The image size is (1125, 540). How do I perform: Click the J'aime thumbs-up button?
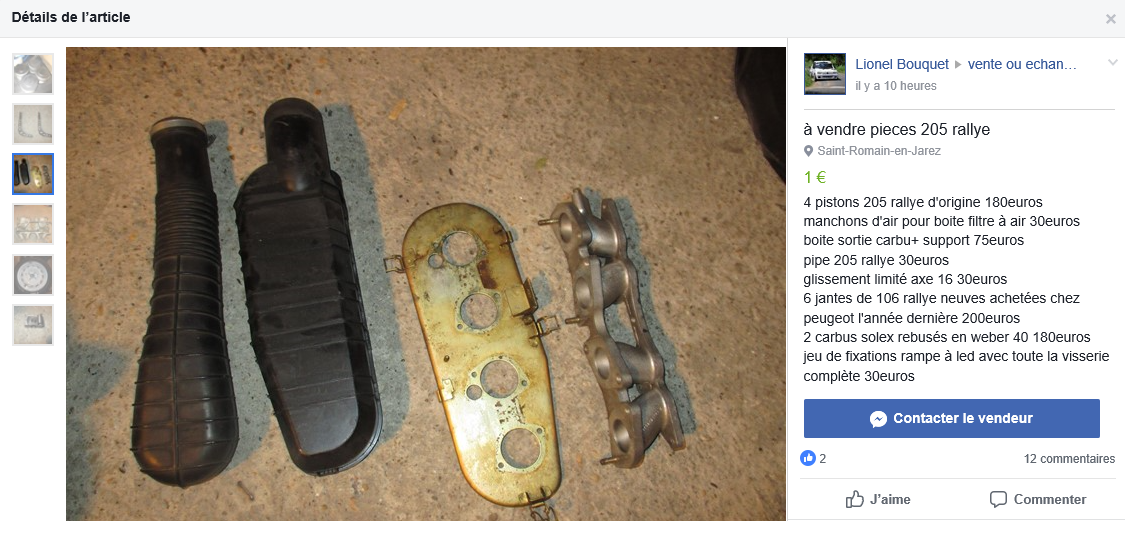pyautogui.click(x=879, y=499)
